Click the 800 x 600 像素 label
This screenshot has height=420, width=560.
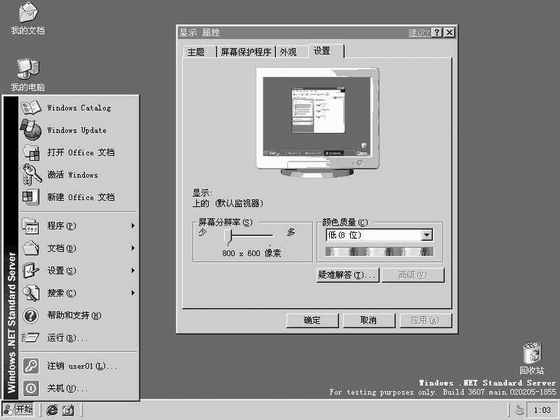[251, 253]
